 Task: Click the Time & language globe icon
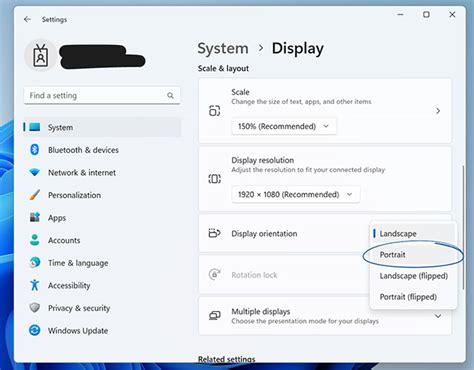tap(35, 263)
